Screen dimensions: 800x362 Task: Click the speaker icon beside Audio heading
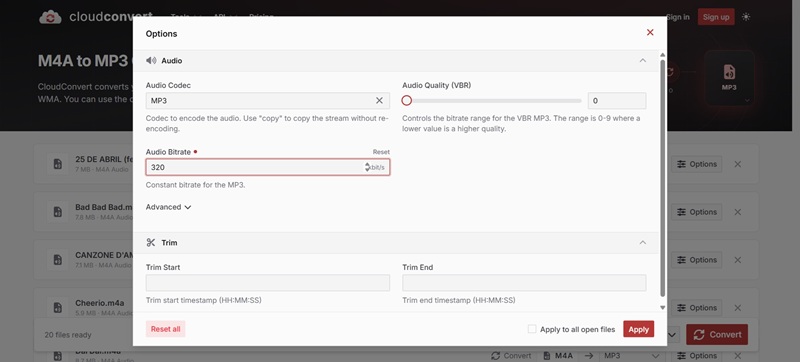point(151,61)
